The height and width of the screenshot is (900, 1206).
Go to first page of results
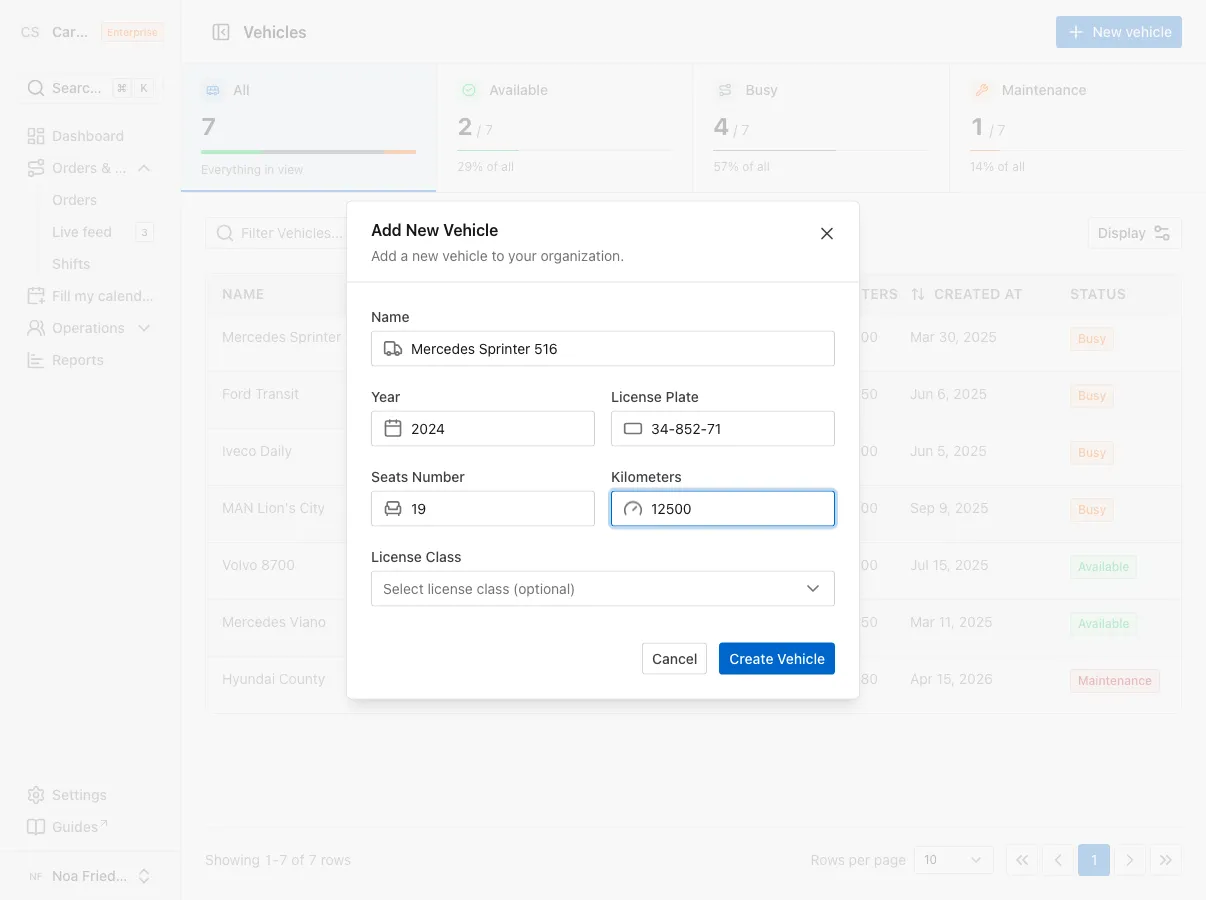1022,860
